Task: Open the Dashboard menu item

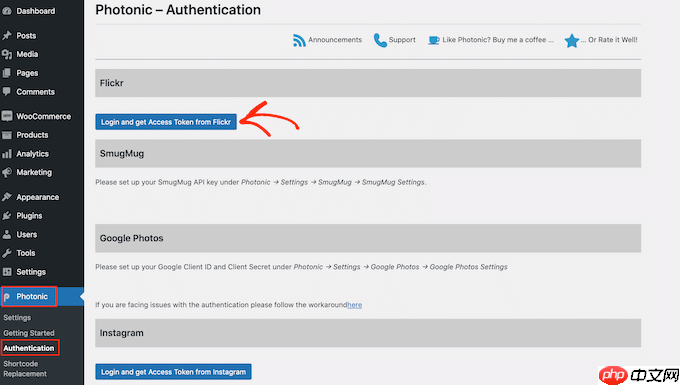Action: pos(36,11)
